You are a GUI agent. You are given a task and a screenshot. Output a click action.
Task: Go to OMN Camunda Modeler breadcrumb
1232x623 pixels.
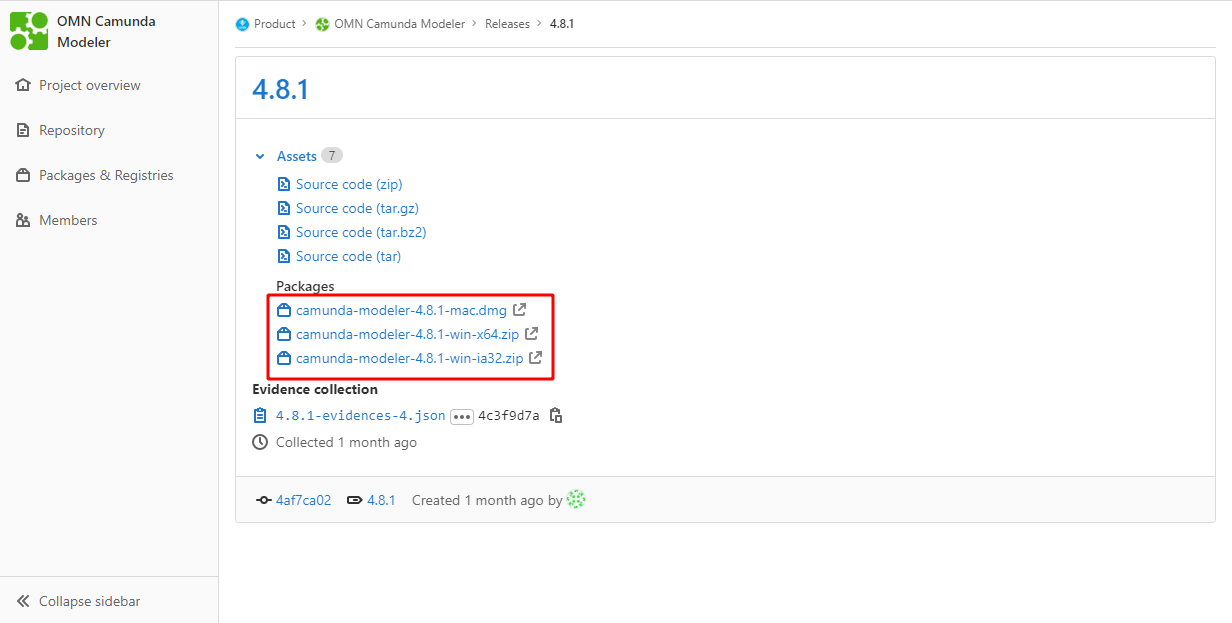click(x=400, y=23)
